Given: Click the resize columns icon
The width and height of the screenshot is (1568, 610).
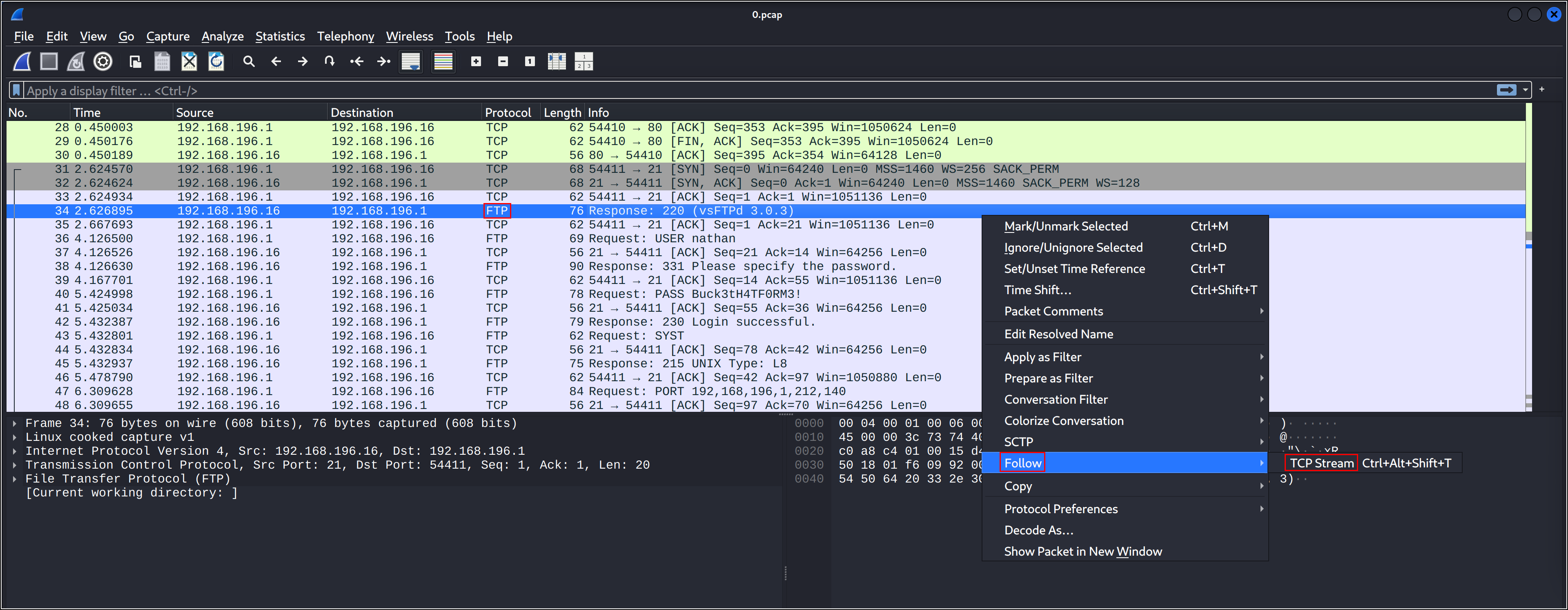Looking at the screenshot, I should tap(556, 61).
